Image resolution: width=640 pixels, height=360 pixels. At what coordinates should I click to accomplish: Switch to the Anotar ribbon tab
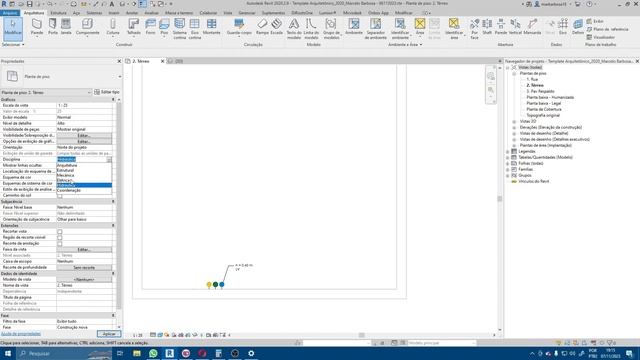pyautogui.click(x=132, y=13)
